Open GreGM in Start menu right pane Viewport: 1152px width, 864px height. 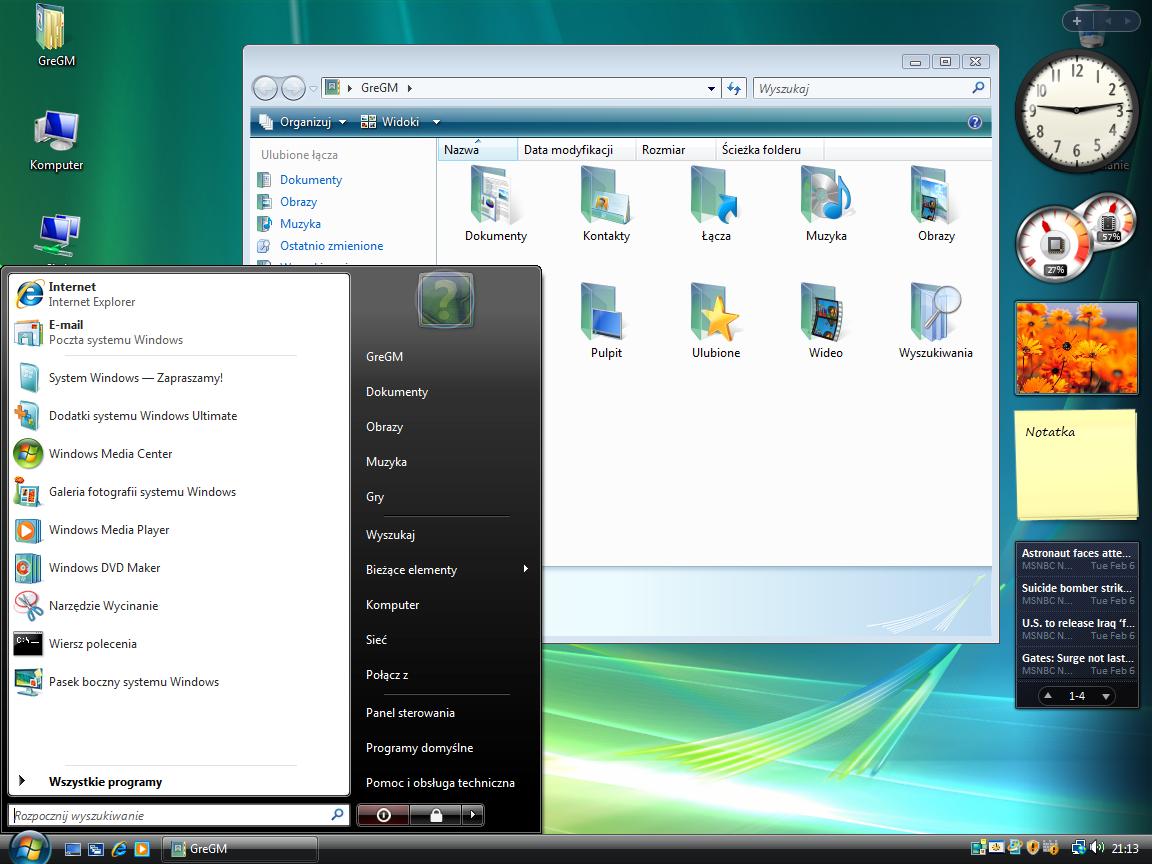[x=446, y=356]
